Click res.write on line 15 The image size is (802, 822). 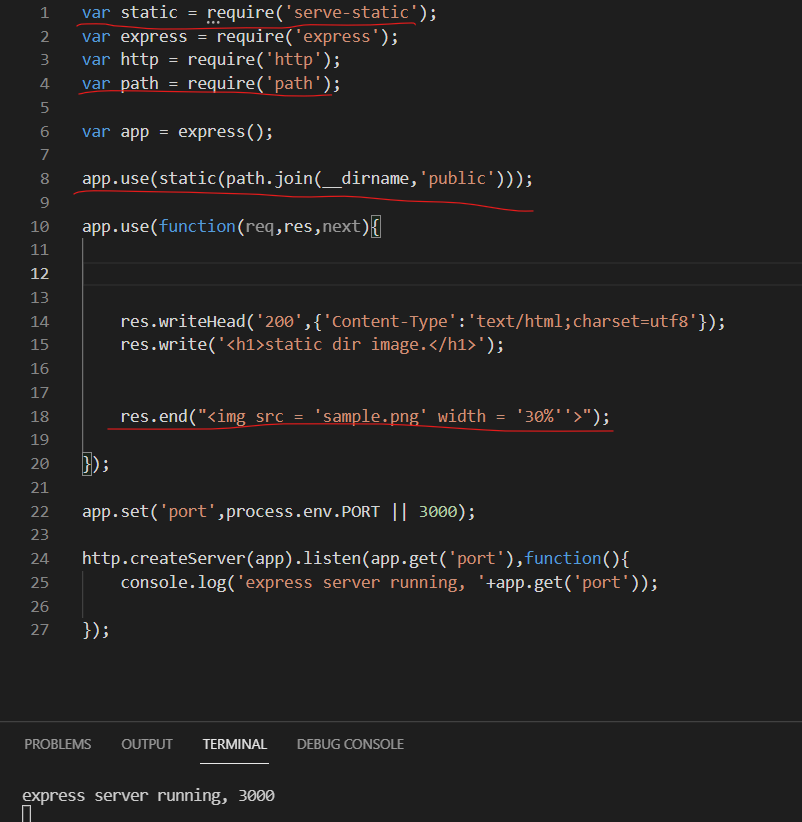click(x=164, y=345)
